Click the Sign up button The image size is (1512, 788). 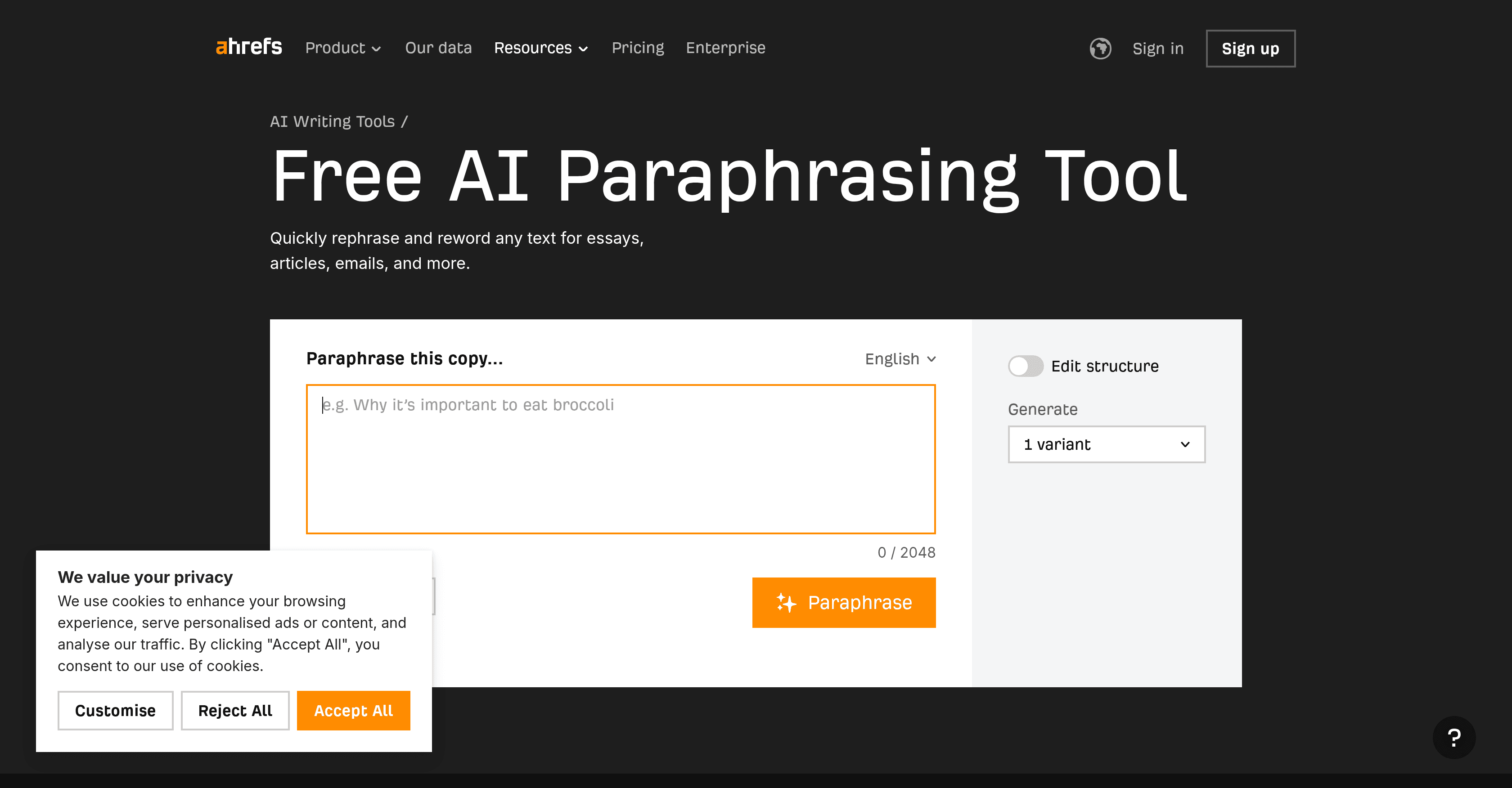coord(1250,48)
